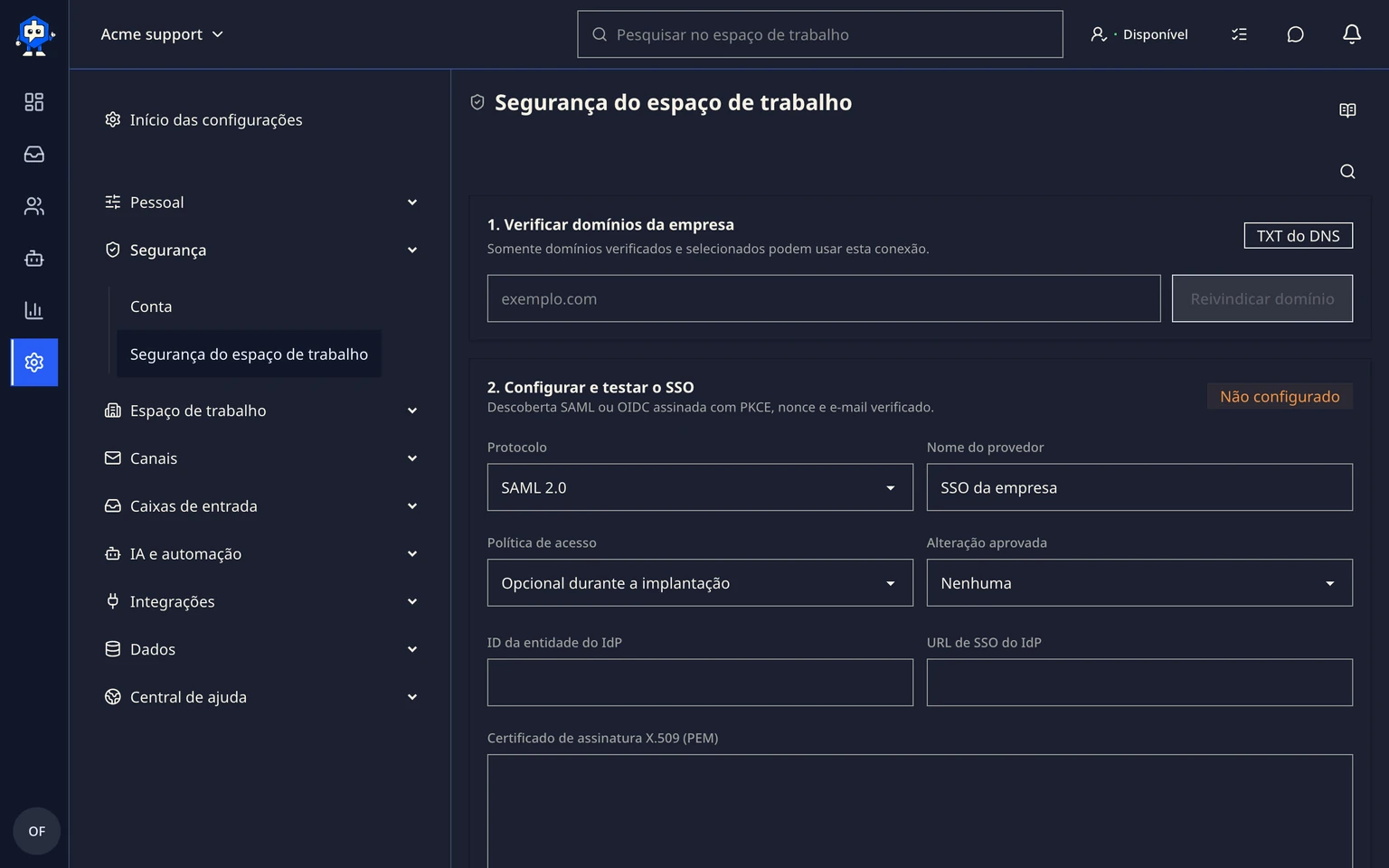
Task: Open the task checklist icon in top bar
Action: pyautogui.click(x=1239, y=34)
